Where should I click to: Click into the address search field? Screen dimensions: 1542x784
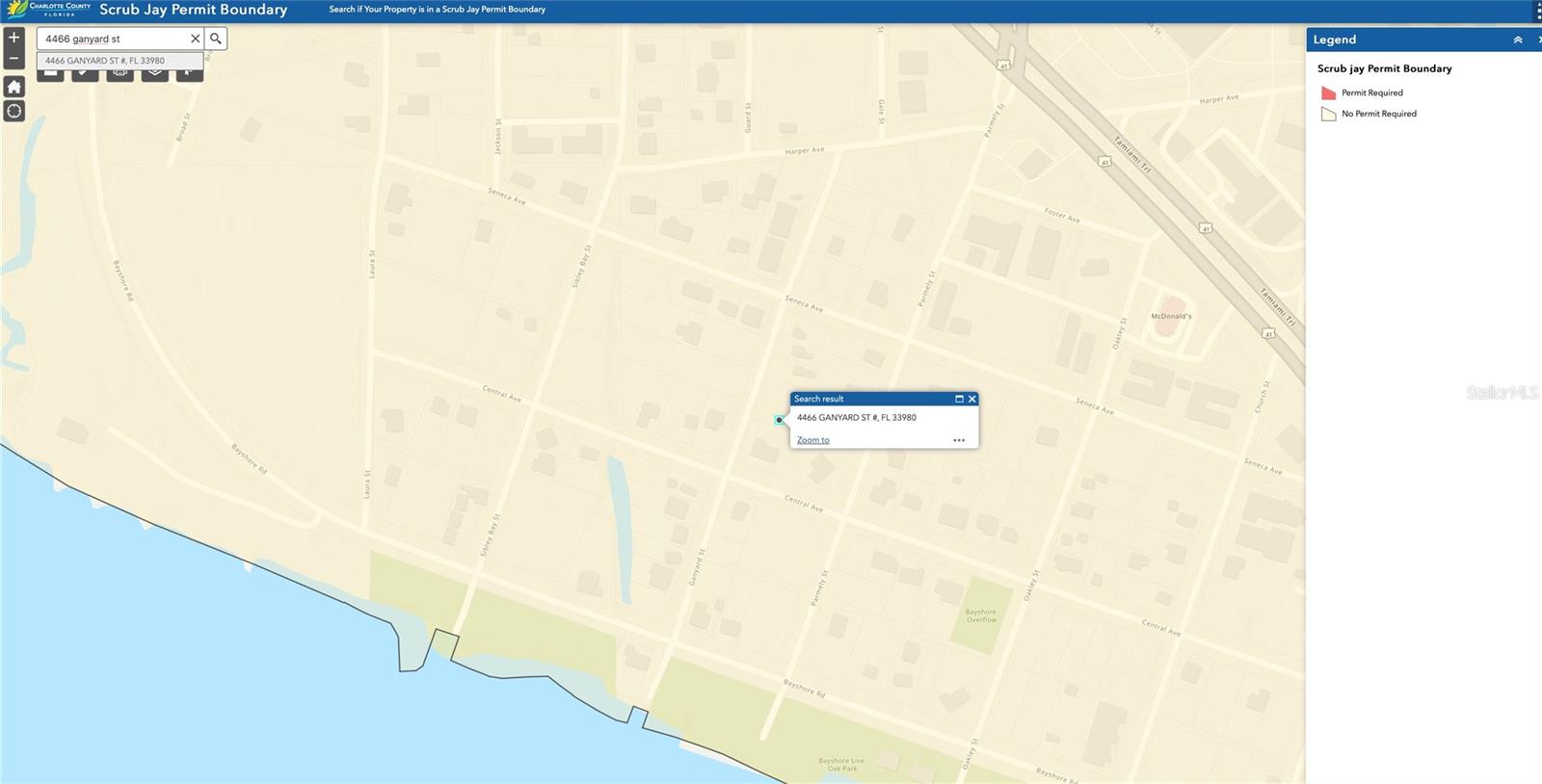[111, 39]
